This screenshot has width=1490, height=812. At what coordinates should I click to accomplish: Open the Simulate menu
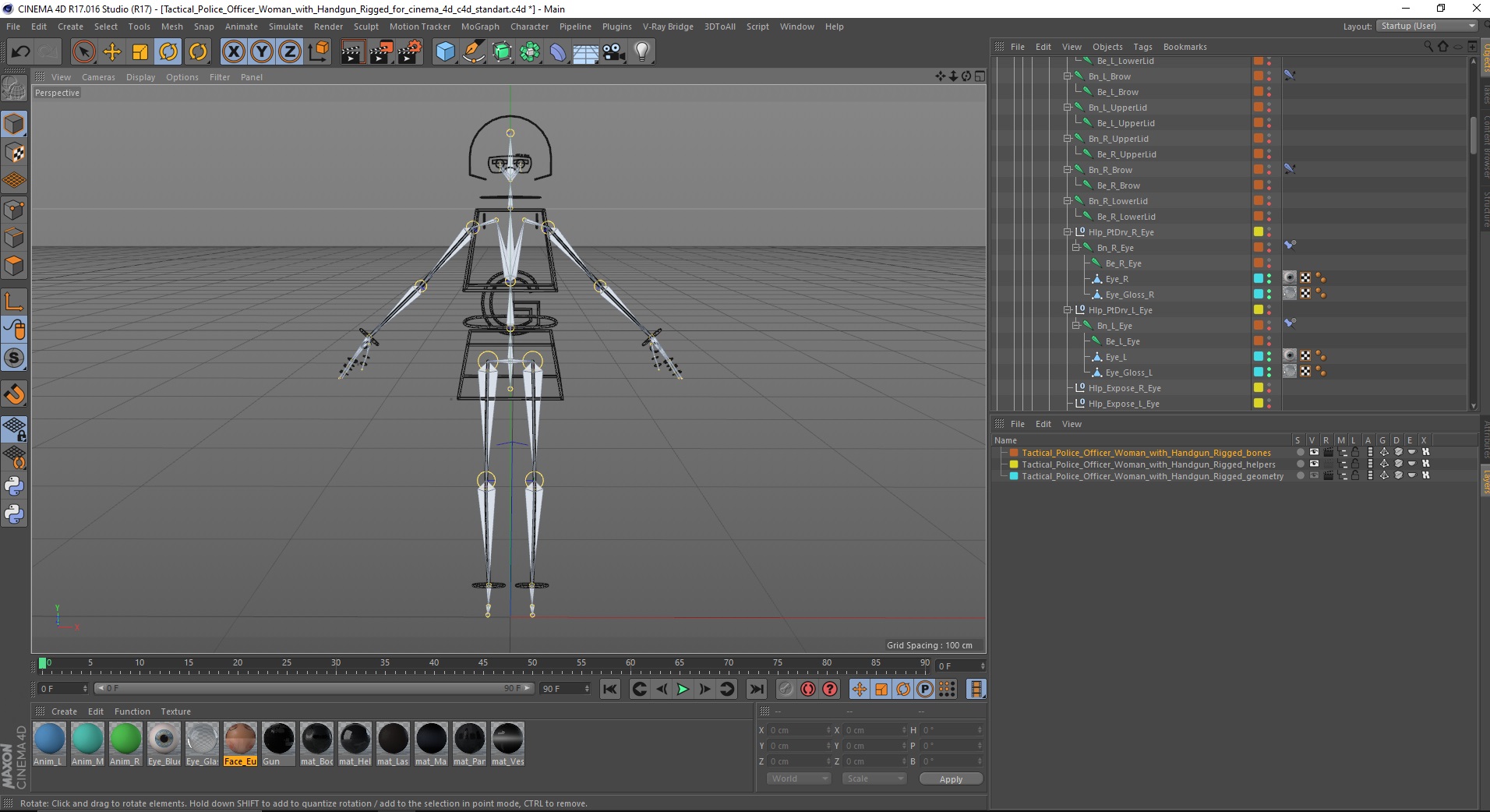[286, 26]
